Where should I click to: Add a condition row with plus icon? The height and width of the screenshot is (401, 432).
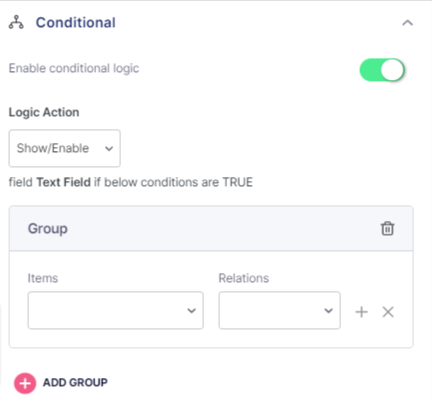[361, 312]
